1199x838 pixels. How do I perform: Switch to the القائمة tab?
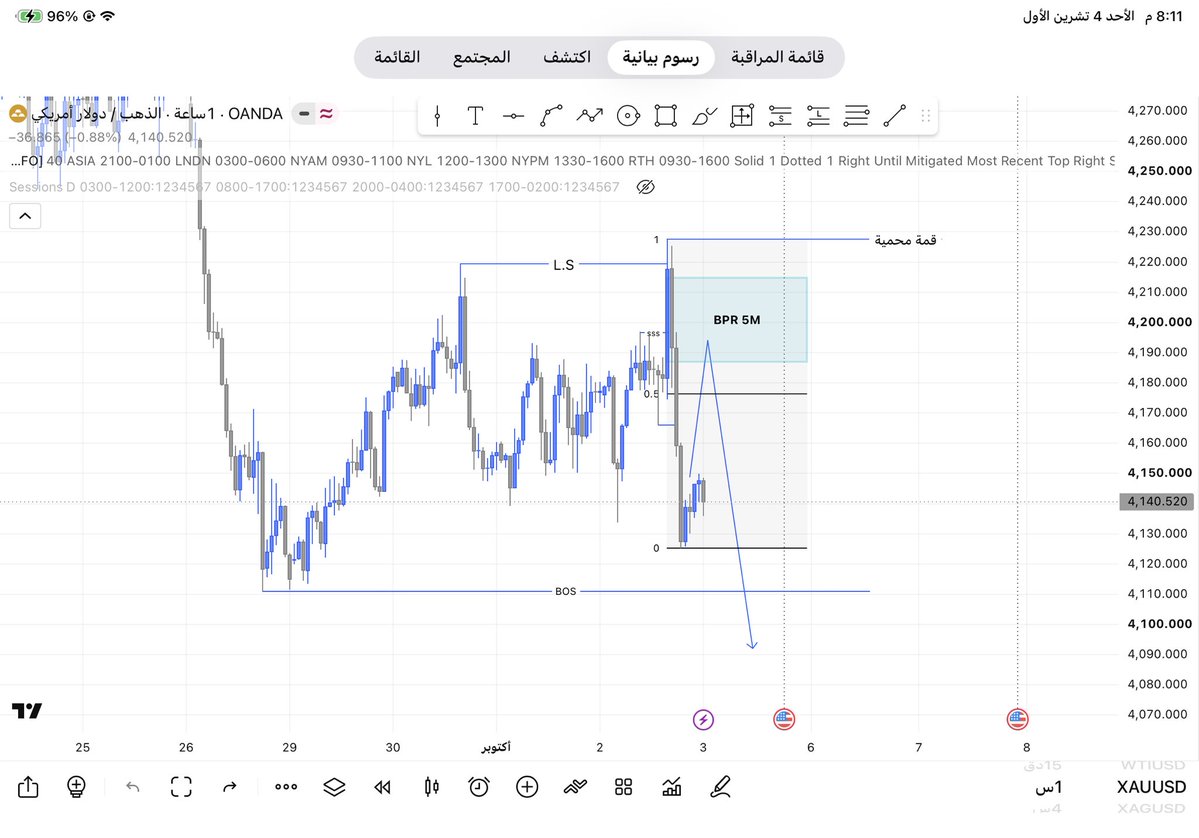397,57
